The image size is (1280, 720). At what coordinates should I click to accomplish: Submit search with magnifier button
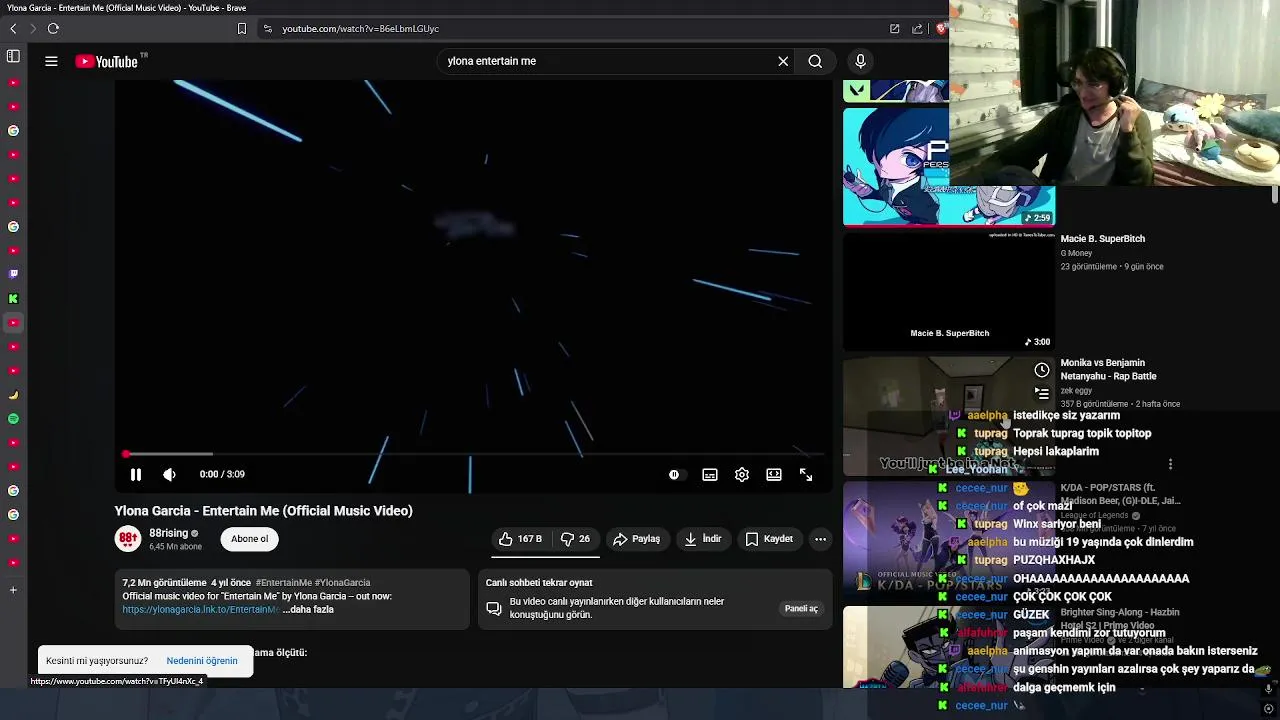(x=815, y=61)
